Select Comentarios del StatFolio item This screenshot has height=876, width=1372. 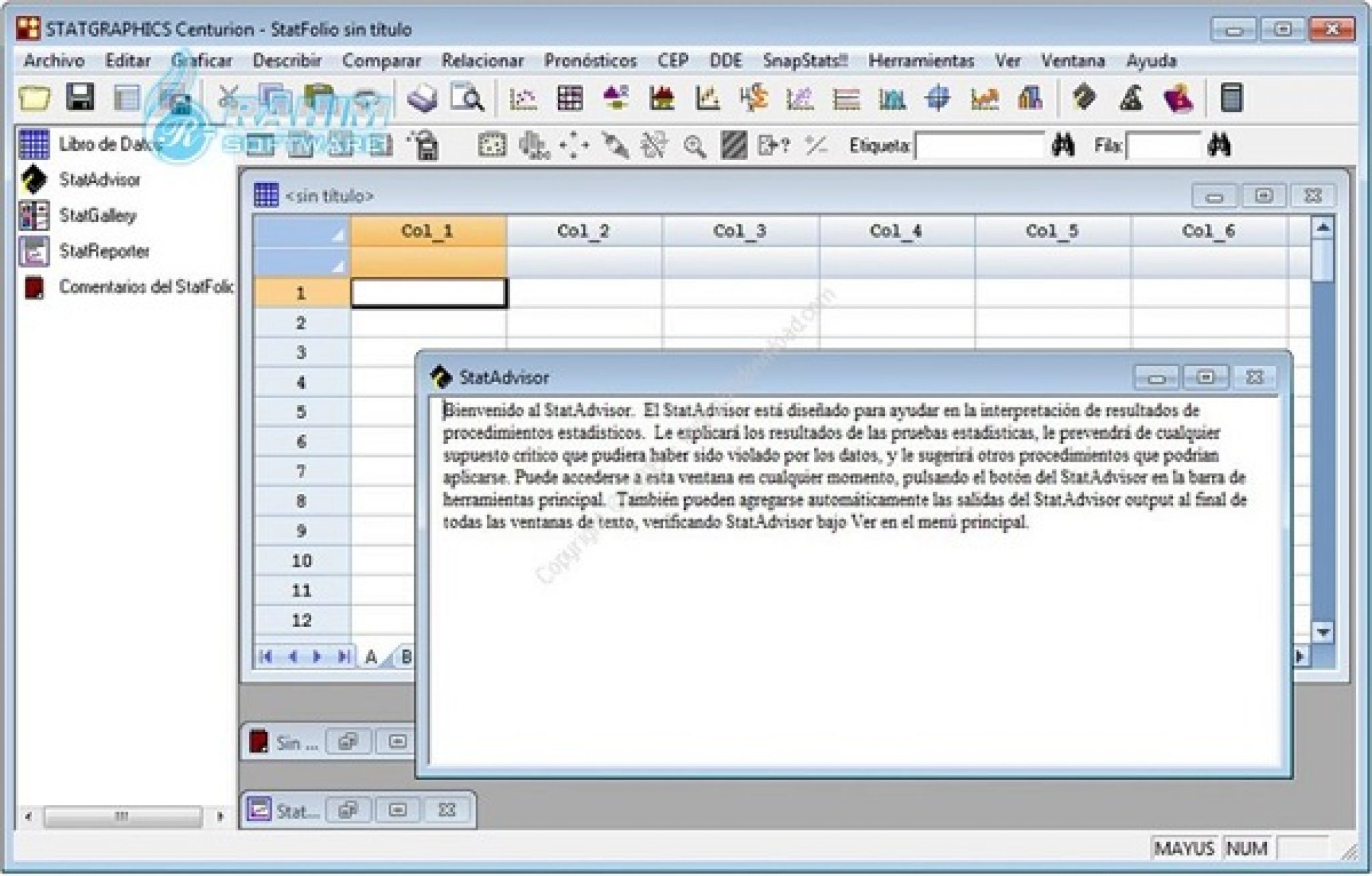pyautogui.click(x=144, y=287)
